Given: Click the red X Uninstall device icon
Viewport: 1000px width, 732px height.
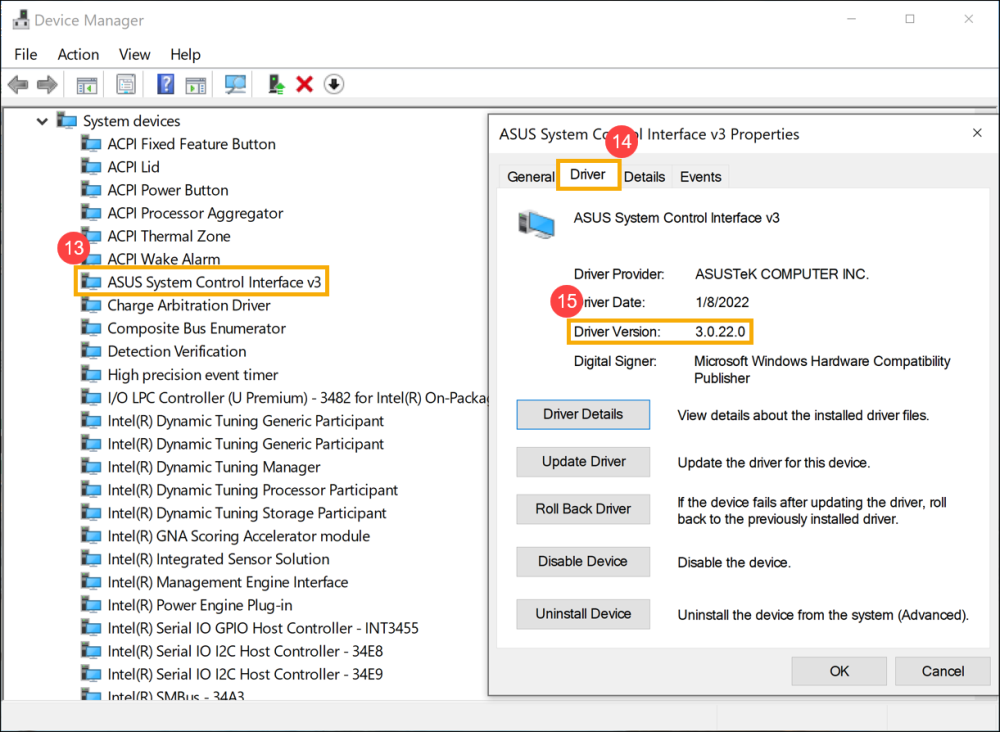Looking at the screenshot, I should (305, 84).
